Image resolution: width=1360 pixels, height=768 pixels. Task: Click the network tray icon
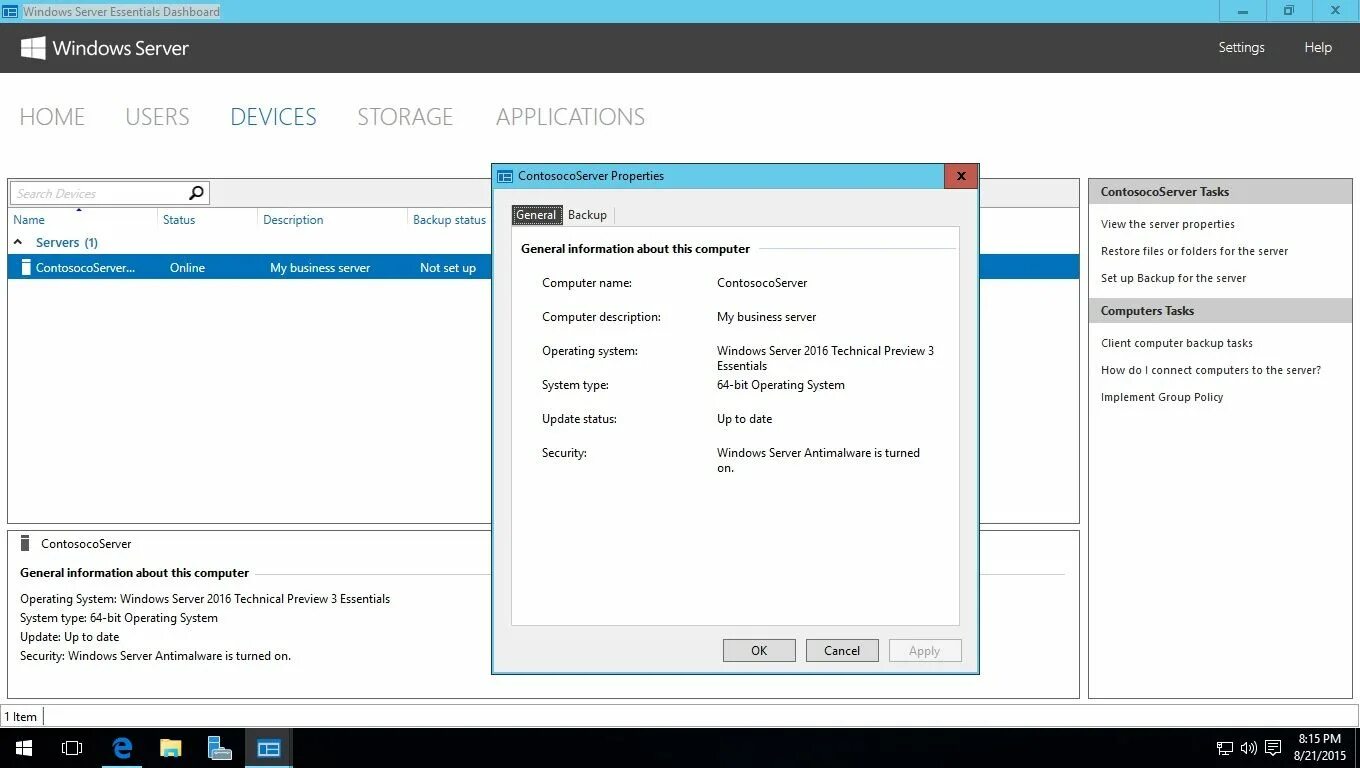(x=1224, y=748)
